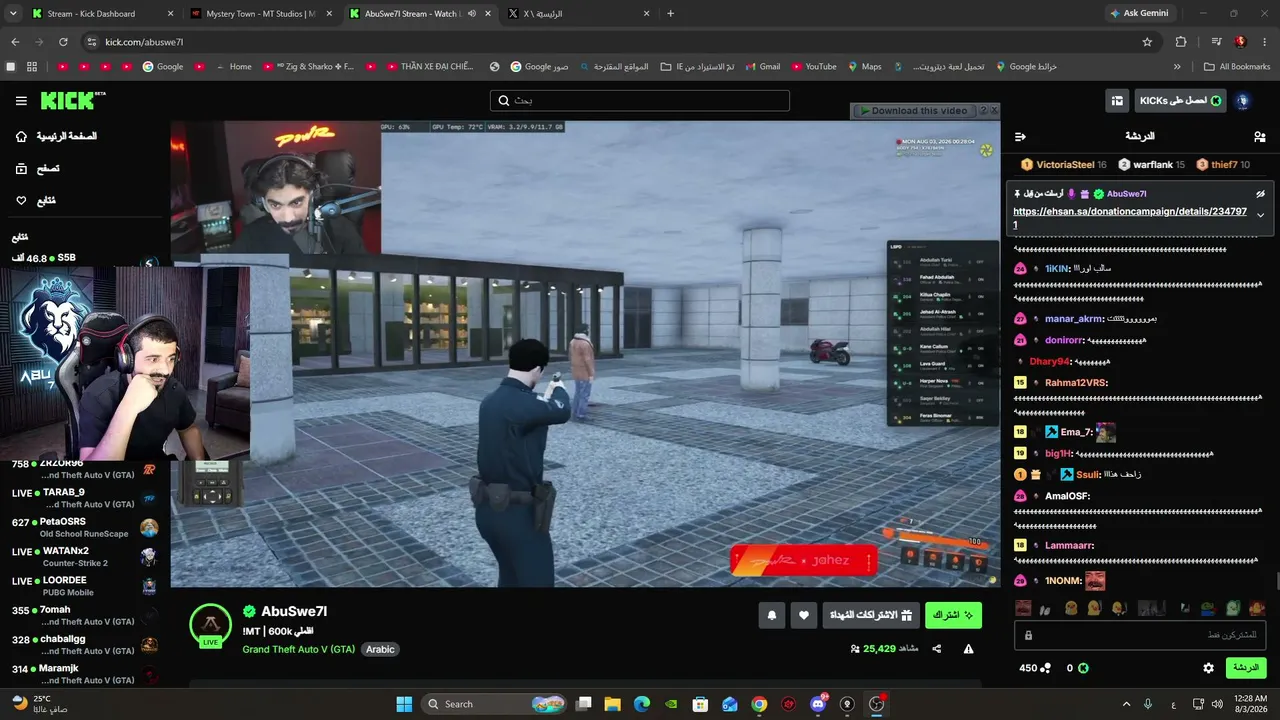Follow AbuSwe7l with the heart button
The height and width of the screenshot is (720, 1280).
coord(804,616)
